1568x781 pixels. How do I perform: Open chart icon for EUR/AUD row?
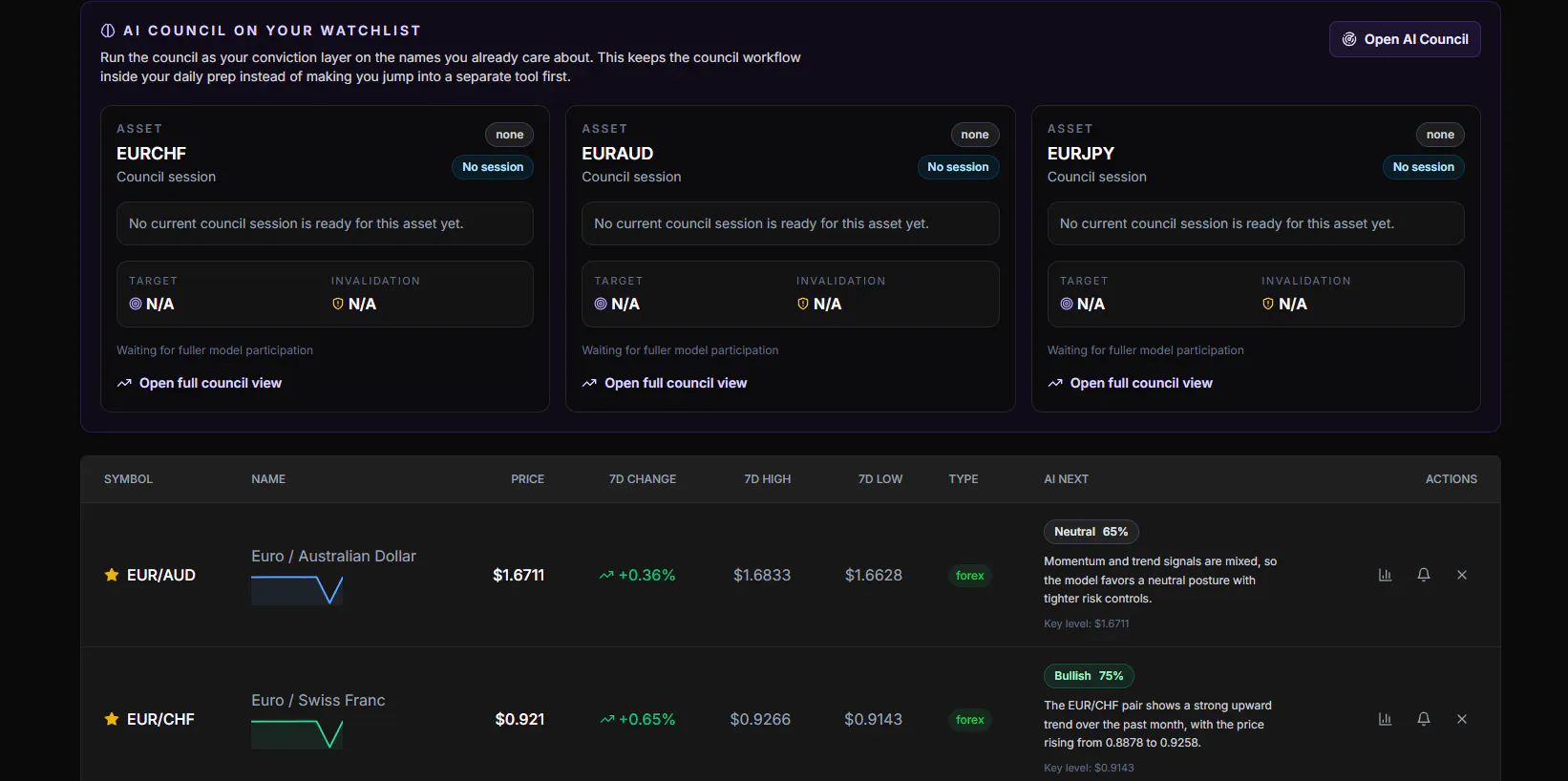(1385, 575)
